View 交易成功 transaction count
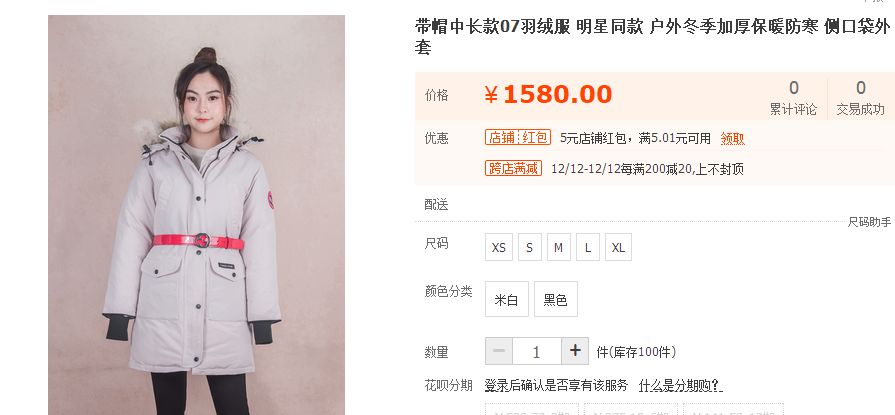This screenshot has height=415, width=895. [861, 98]
